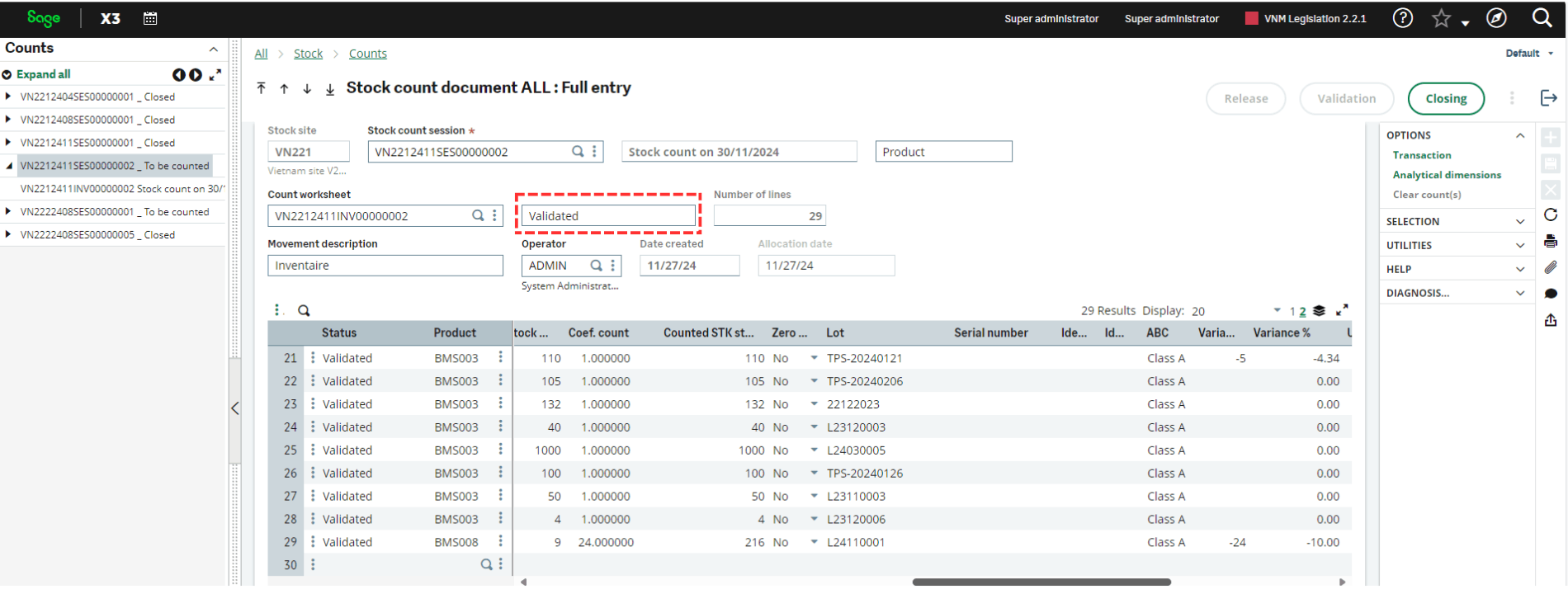Click Analytical dimensions option
This screenshot has height=594, width=1568.
coord(1447,175)
